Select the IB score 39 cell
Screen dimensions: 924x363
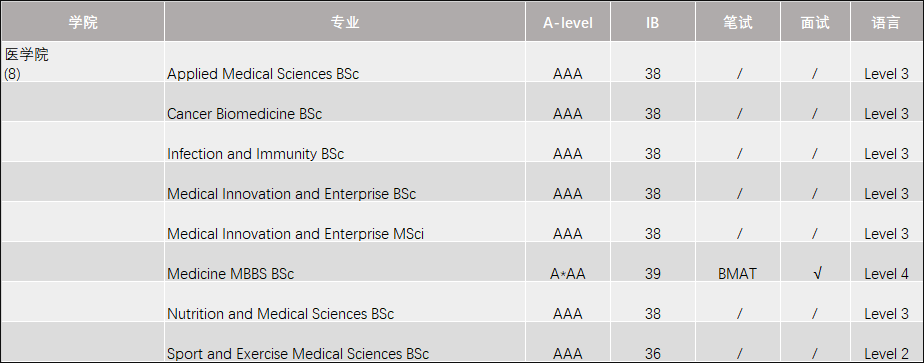[652, 262]
